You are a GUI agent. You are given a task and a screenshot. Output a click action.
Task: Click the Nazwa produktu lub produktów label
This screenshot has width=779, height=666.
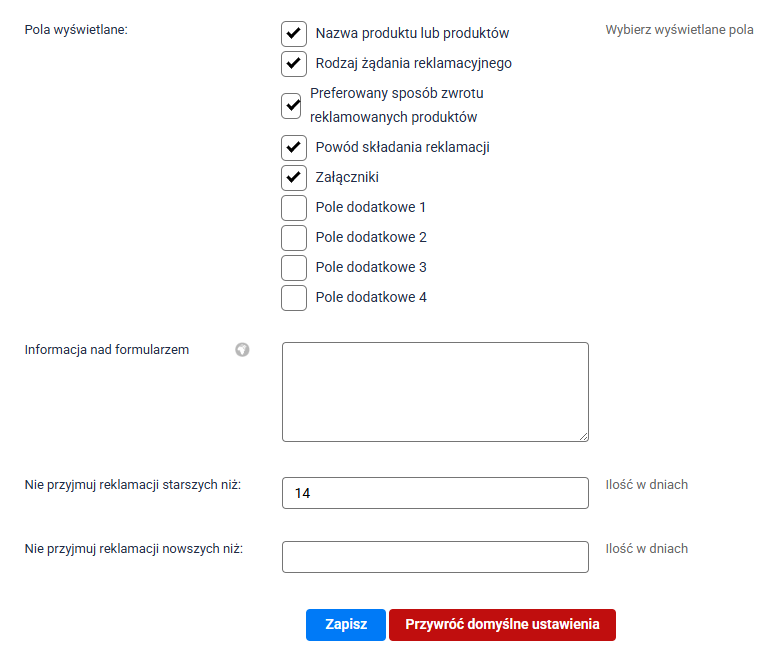click(x=412, y=33)
